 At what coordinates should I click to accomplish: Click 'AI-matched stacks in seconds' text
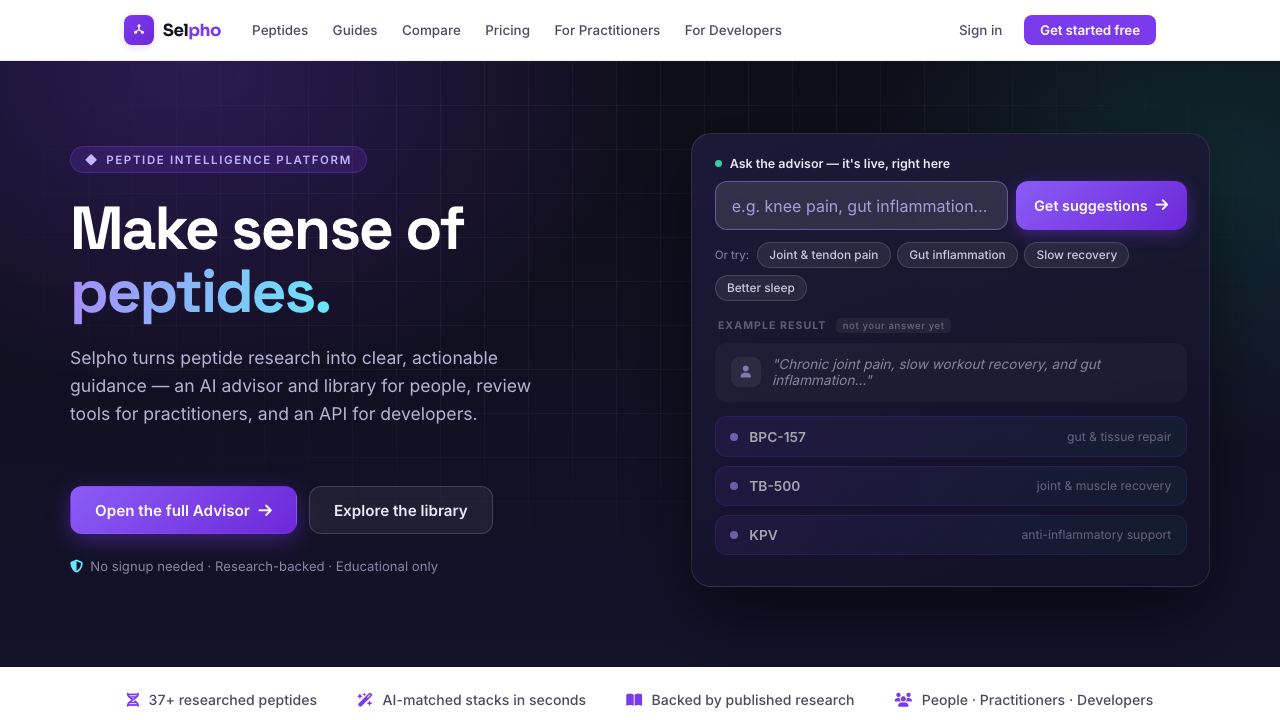pos(484,700)
